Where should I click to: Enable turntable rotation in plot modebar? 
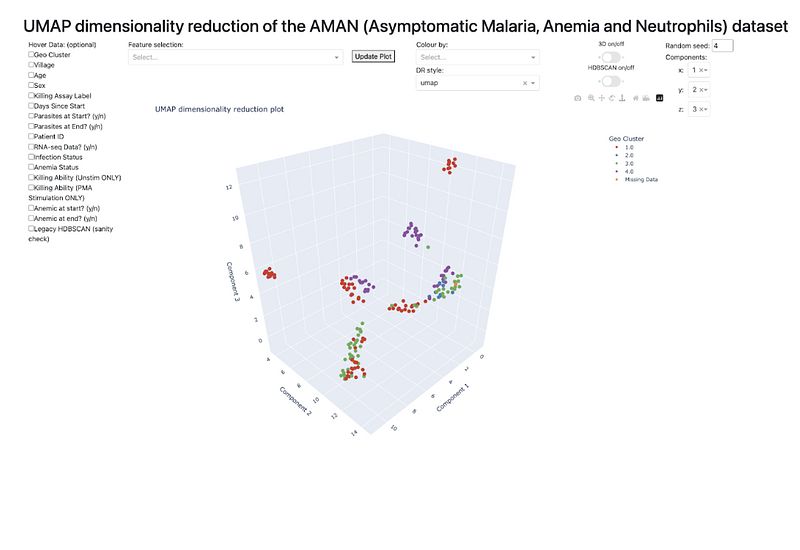tap(623, 98)
